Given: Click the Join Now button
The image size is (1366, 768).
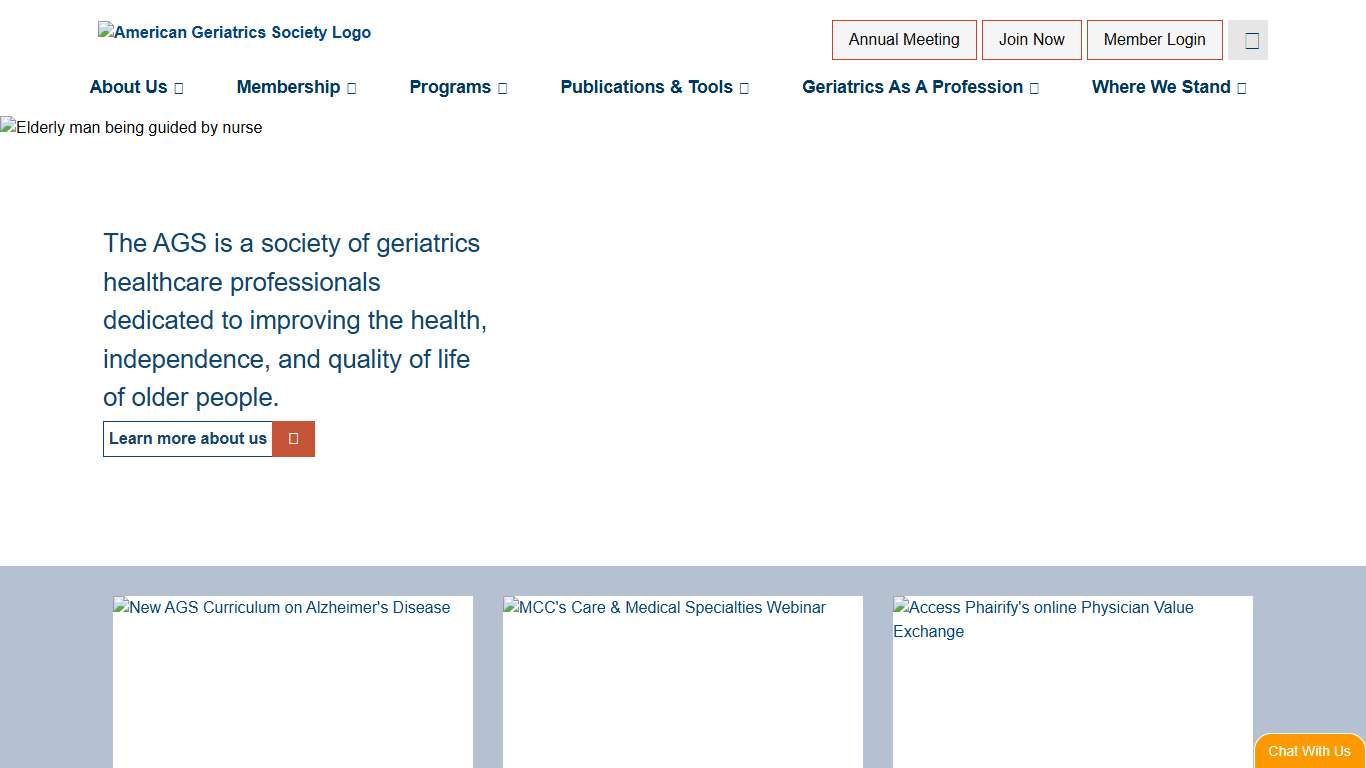Looking at the screenshot, I should point(1031,39).
